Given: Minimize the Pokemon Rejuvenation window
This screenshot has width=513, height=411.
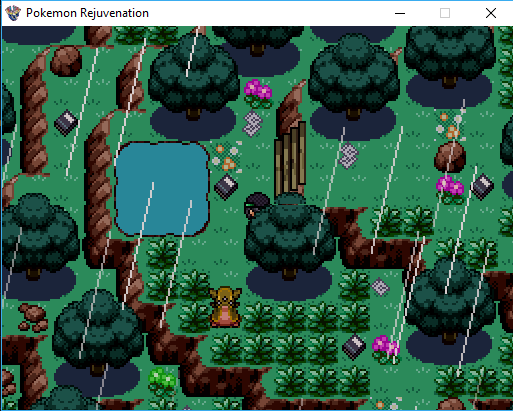Looking at the screenshot, I should point(400,13).
